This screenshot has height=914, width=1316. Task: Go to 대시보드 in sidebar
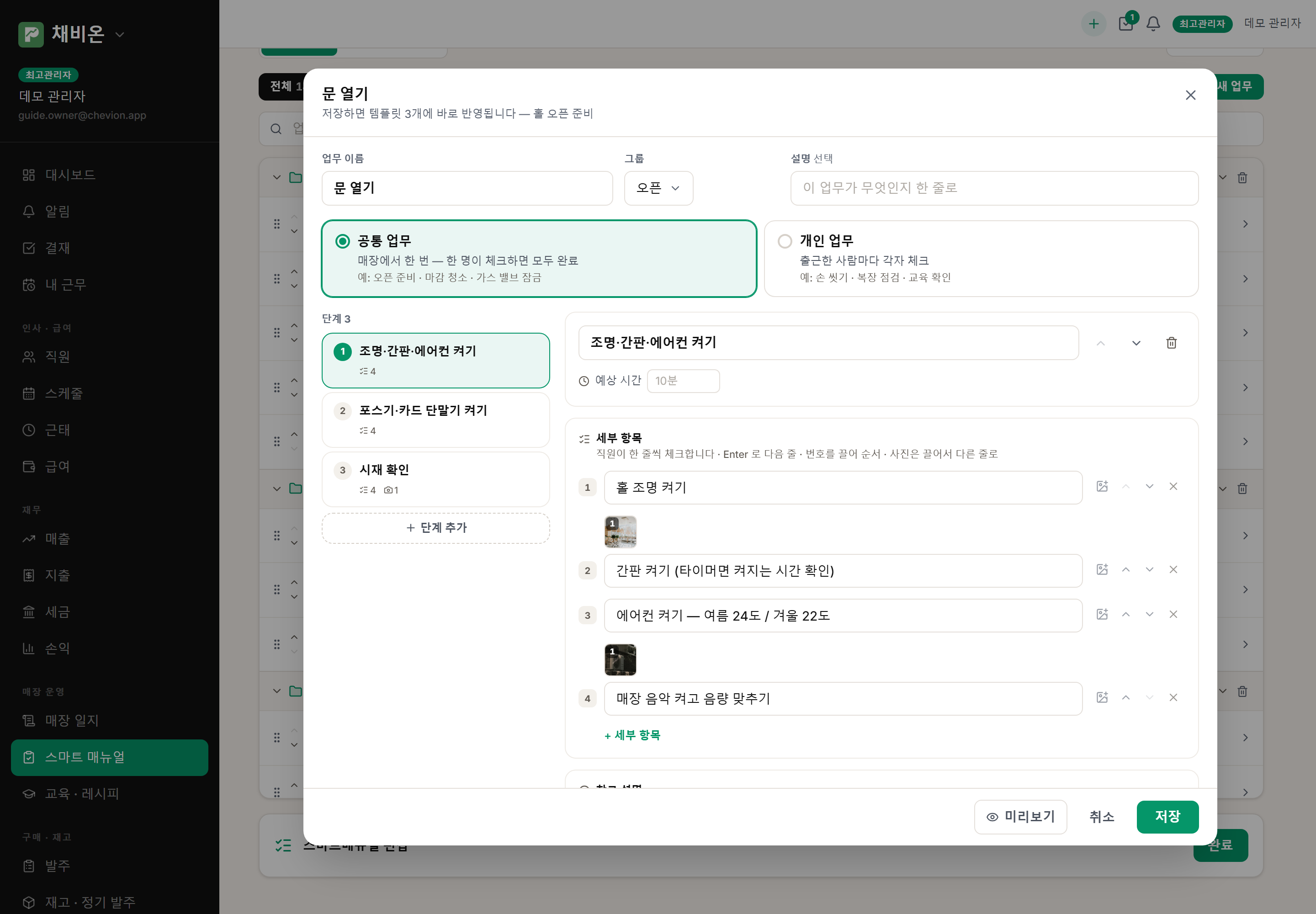(x=109, y=175)
